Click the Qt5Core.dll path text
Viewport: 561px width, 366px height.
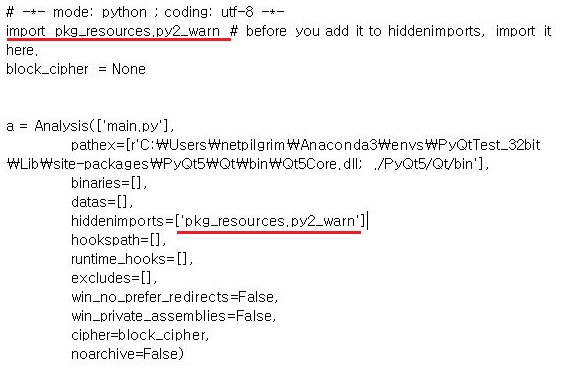(316, 164)
